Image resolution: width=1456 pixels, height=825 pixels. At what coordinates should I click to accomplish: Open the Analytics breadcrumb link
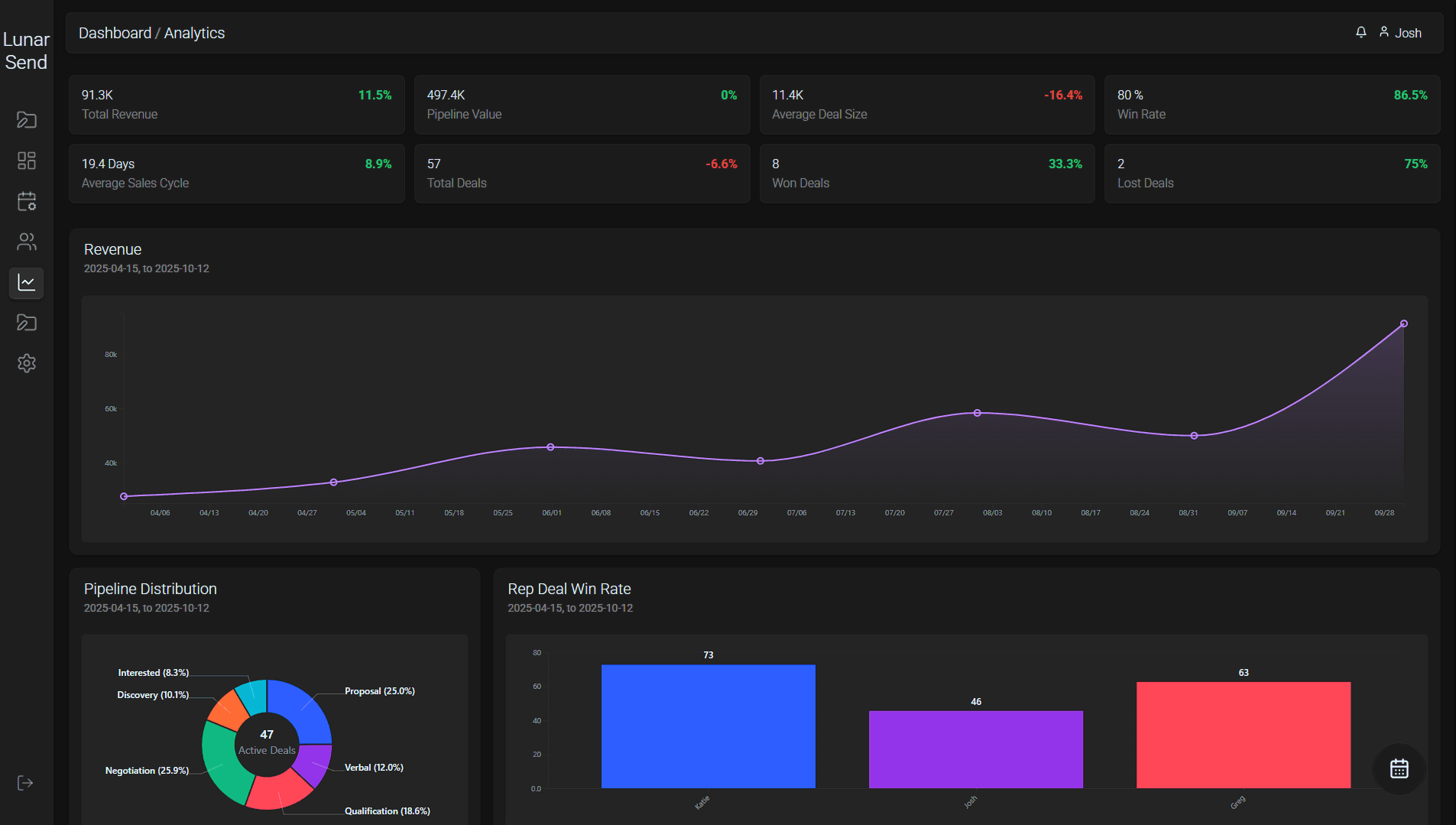194,33
